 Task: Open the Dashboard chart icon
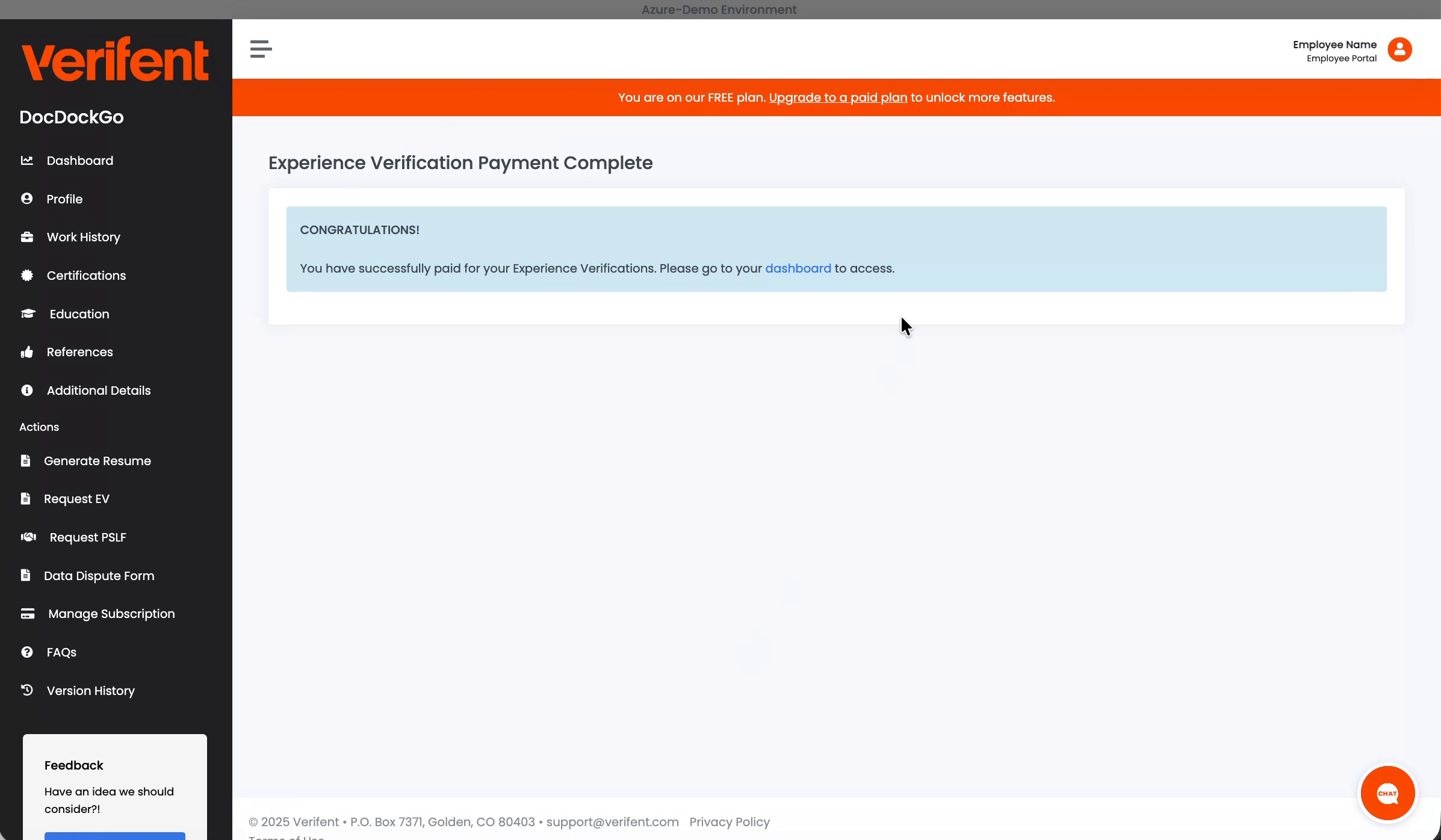coord(28,160)
